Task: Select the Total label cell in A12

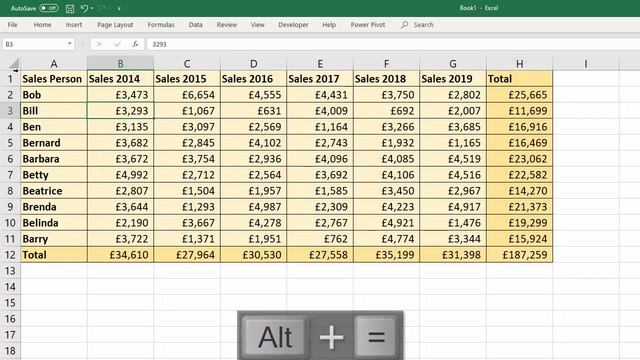Action: (x=53, y=255)
